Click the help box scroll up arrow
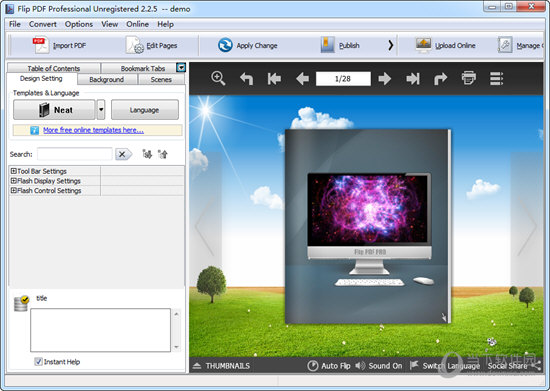The image size is (550, 391). [x=176, y=314]
